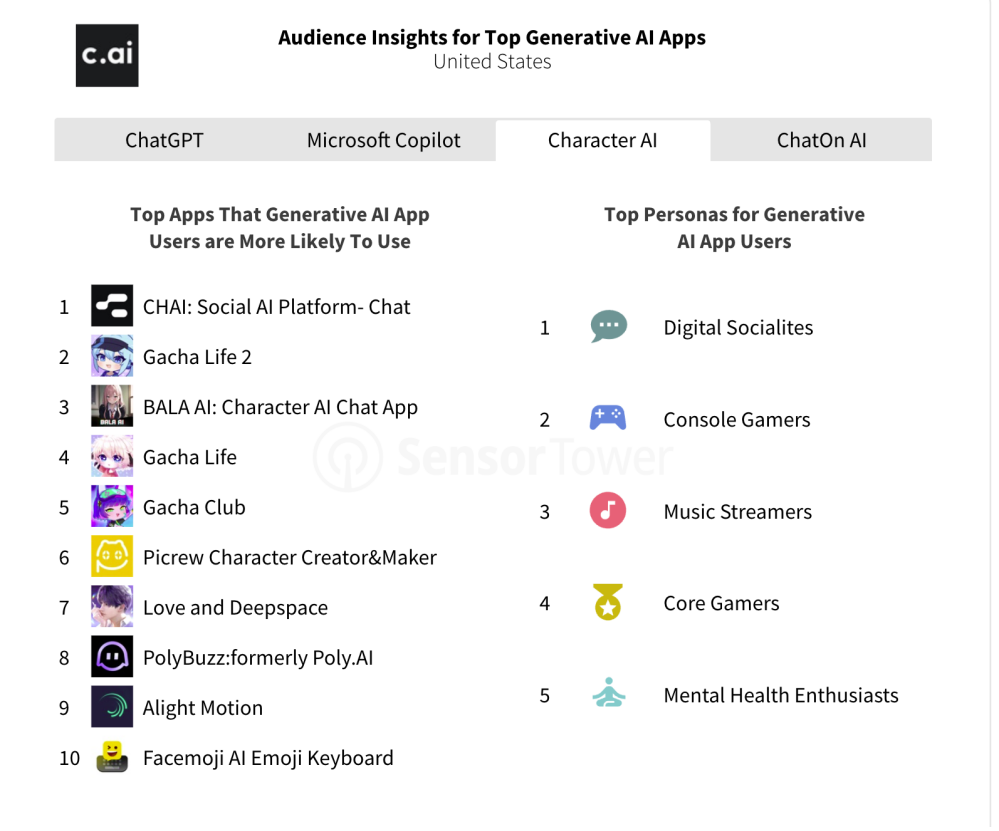This screenshot has height=831, width=999.
Task: Click the Gacha Club app icon
Action: [x=112, y=506]
